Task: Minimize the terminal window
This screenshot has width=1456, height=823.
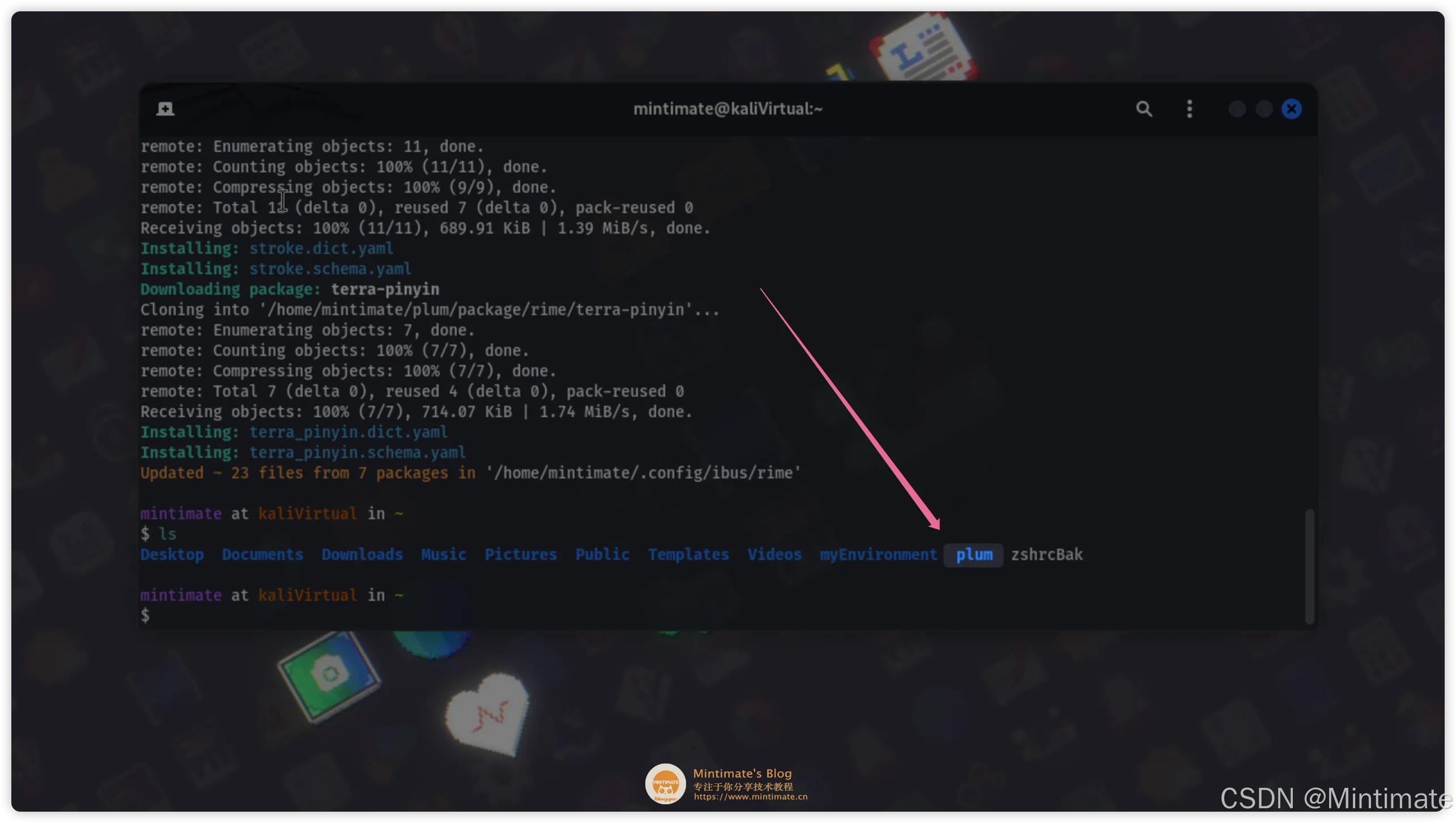Action: 1237,109
